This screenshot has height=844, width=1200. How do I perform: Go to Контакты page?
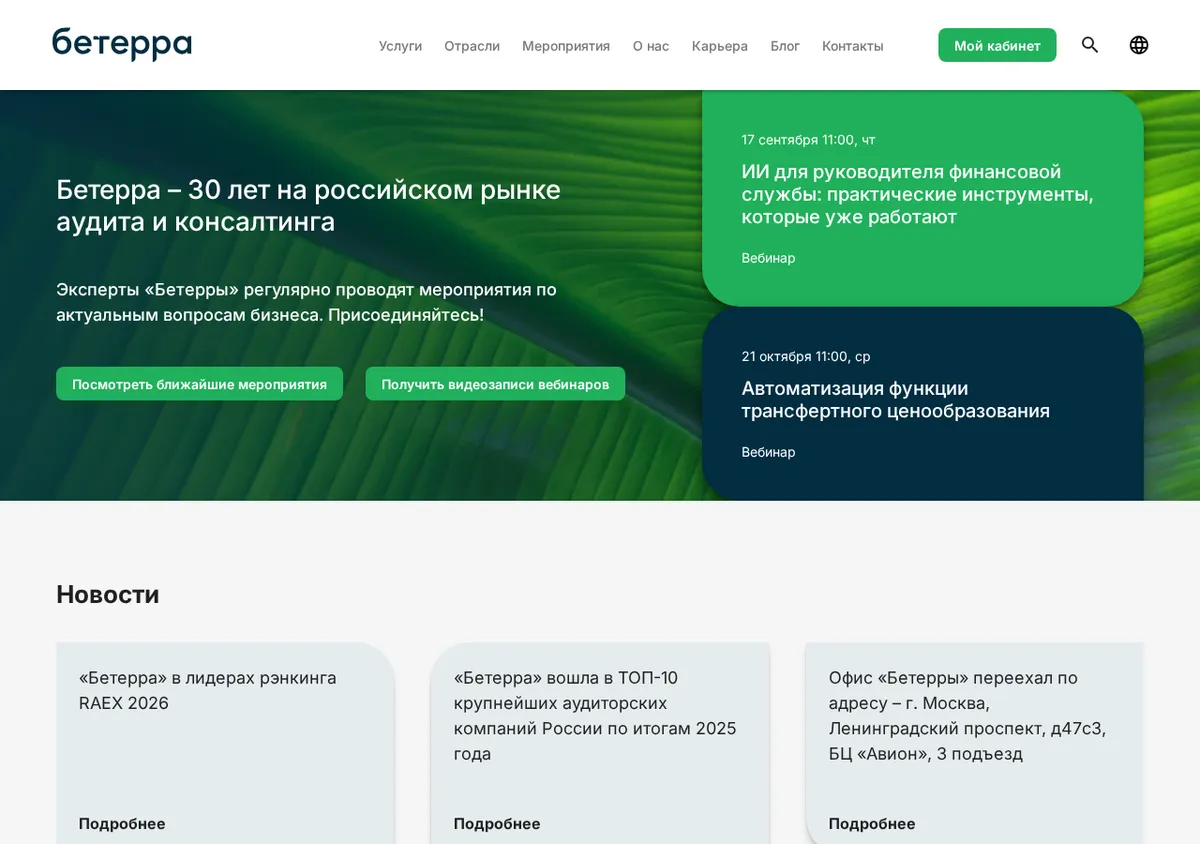(853, 46)
